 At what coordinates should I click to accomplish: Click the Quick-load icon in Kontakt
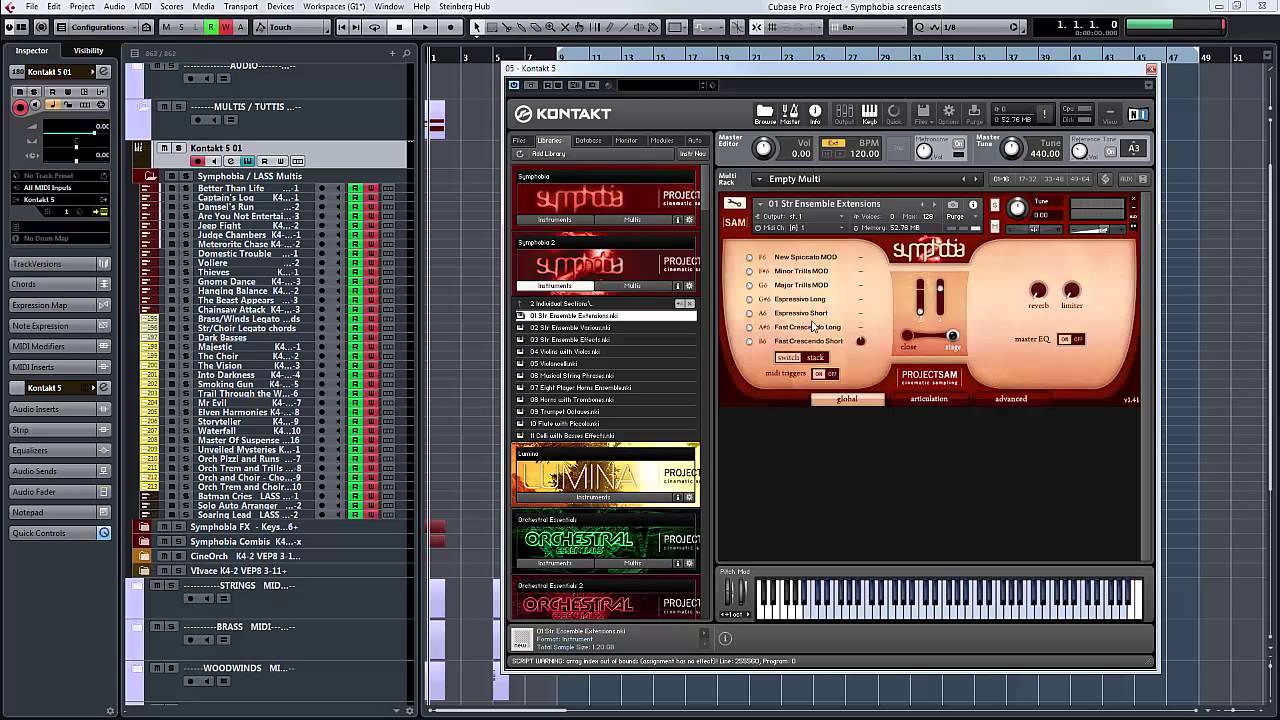click(x=894, y=113)
